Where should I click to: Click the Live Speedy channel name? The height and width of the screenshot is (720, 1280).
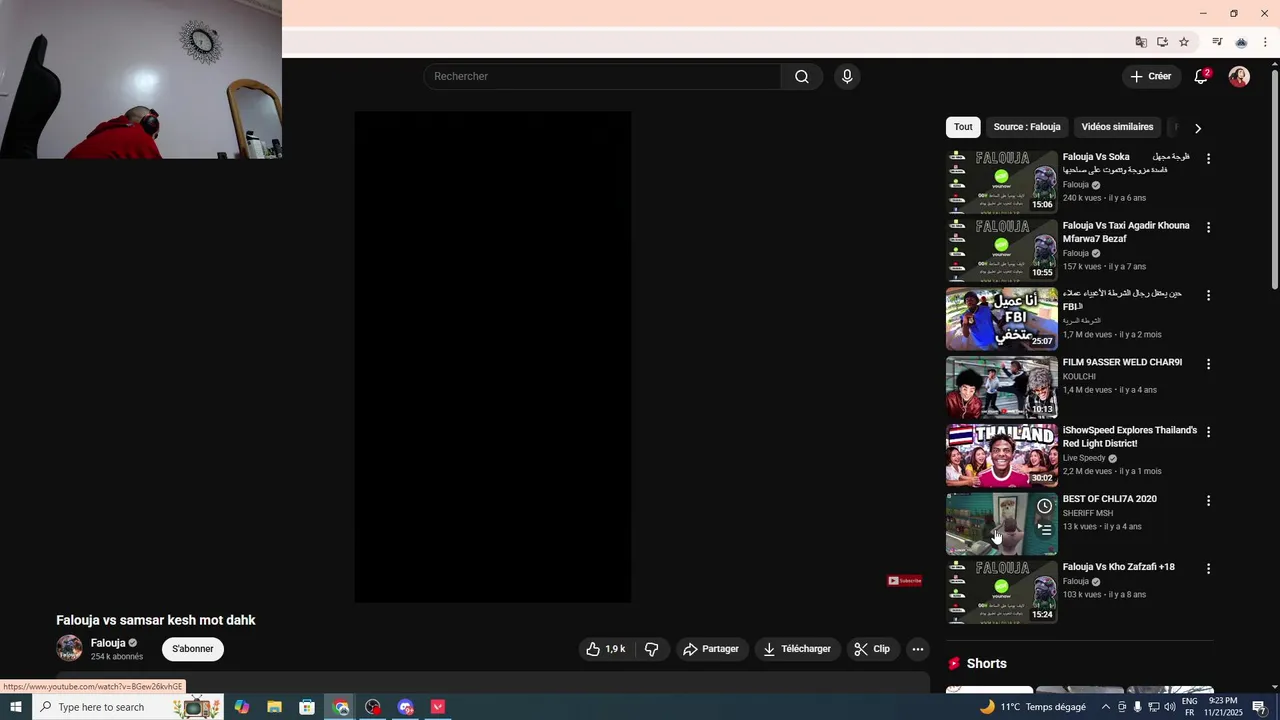(x=1083, y=458)
